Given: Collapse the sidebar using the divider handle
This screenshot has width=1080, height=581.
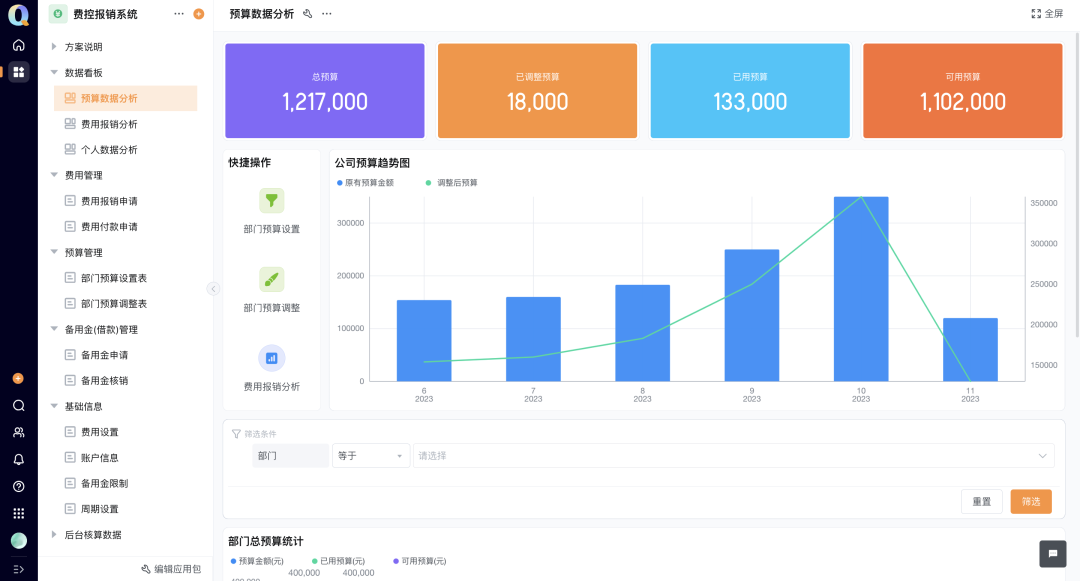Looking at the screenshot, I should click(213, 289).
